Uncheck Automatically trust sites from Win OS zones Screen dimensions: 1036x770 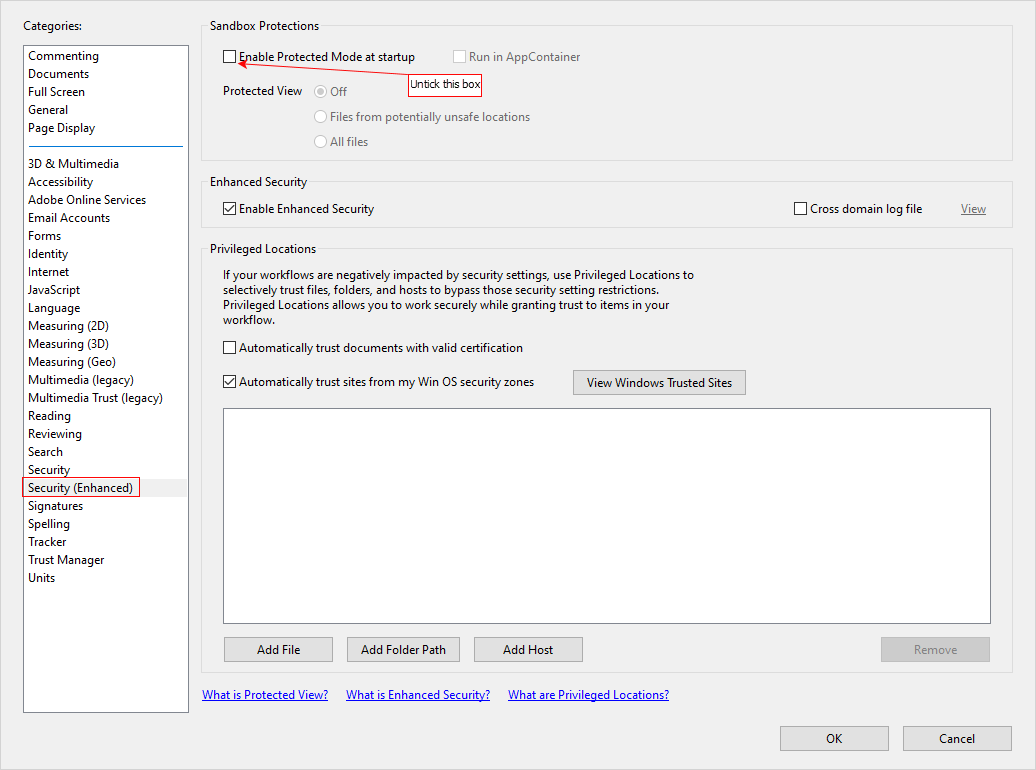click(x=229, y=382)
